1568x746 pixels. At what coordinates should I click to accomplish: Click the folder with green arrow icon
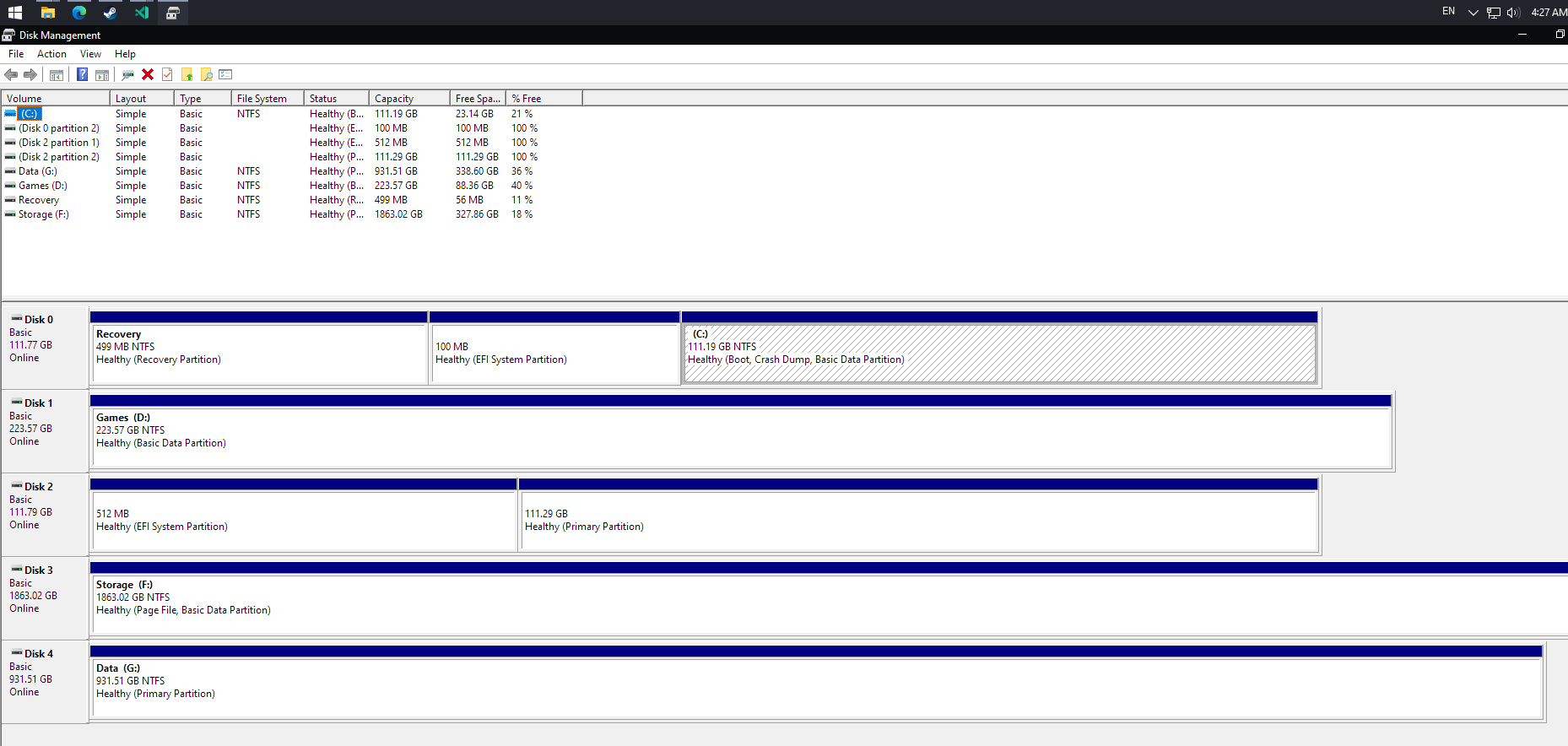pos(187,74)
